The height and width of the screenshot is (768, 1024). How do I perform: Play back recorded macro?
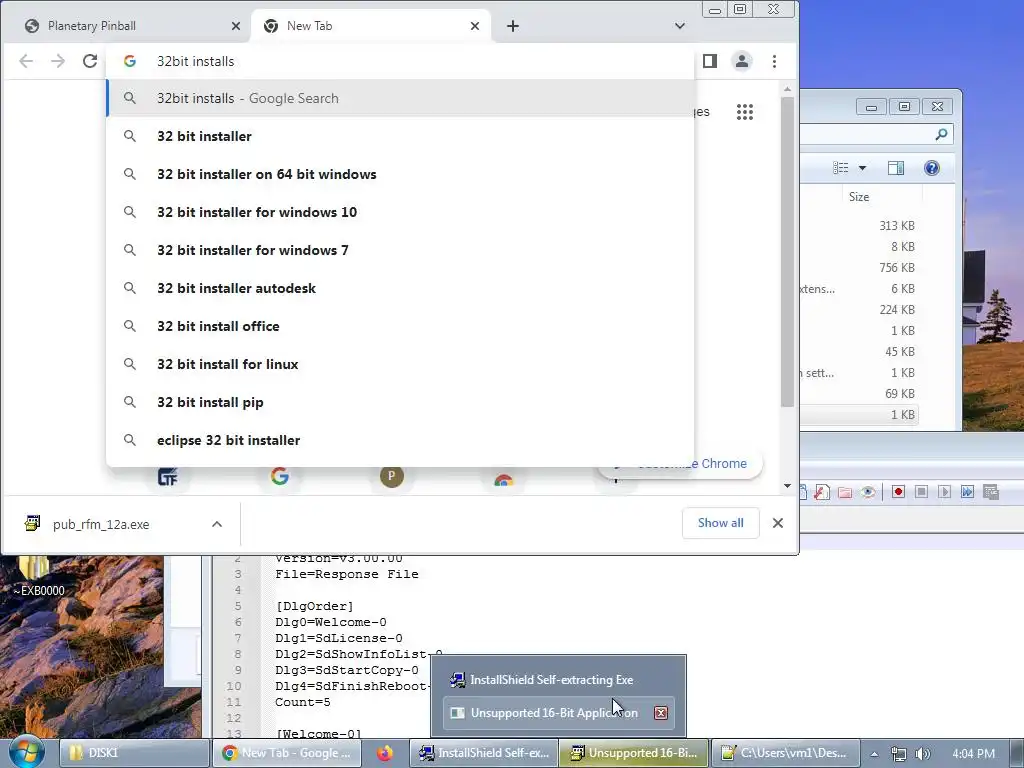point(944,492)
